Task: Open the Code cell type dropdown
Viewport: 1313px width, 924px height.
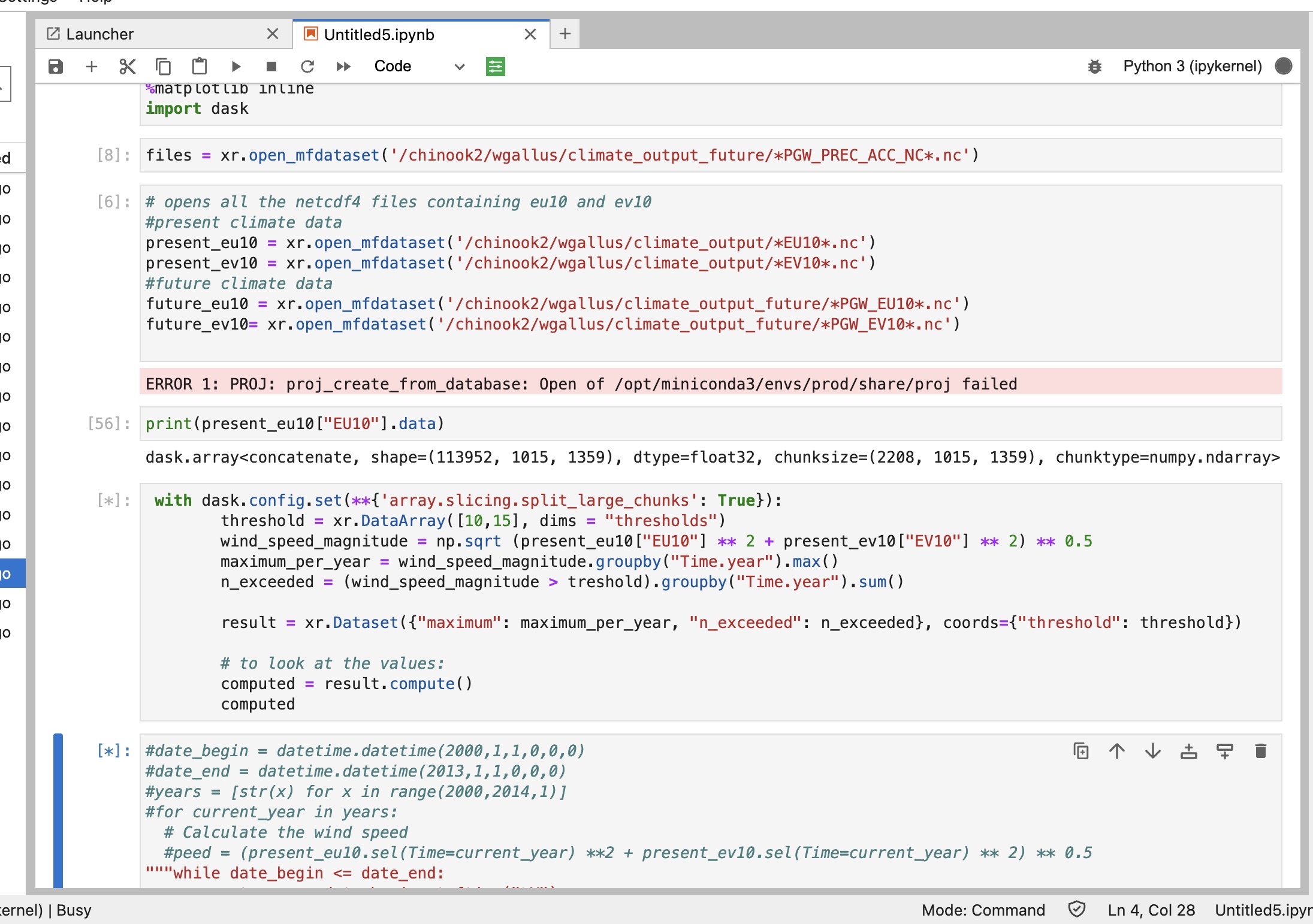Action: pos(419,67)
